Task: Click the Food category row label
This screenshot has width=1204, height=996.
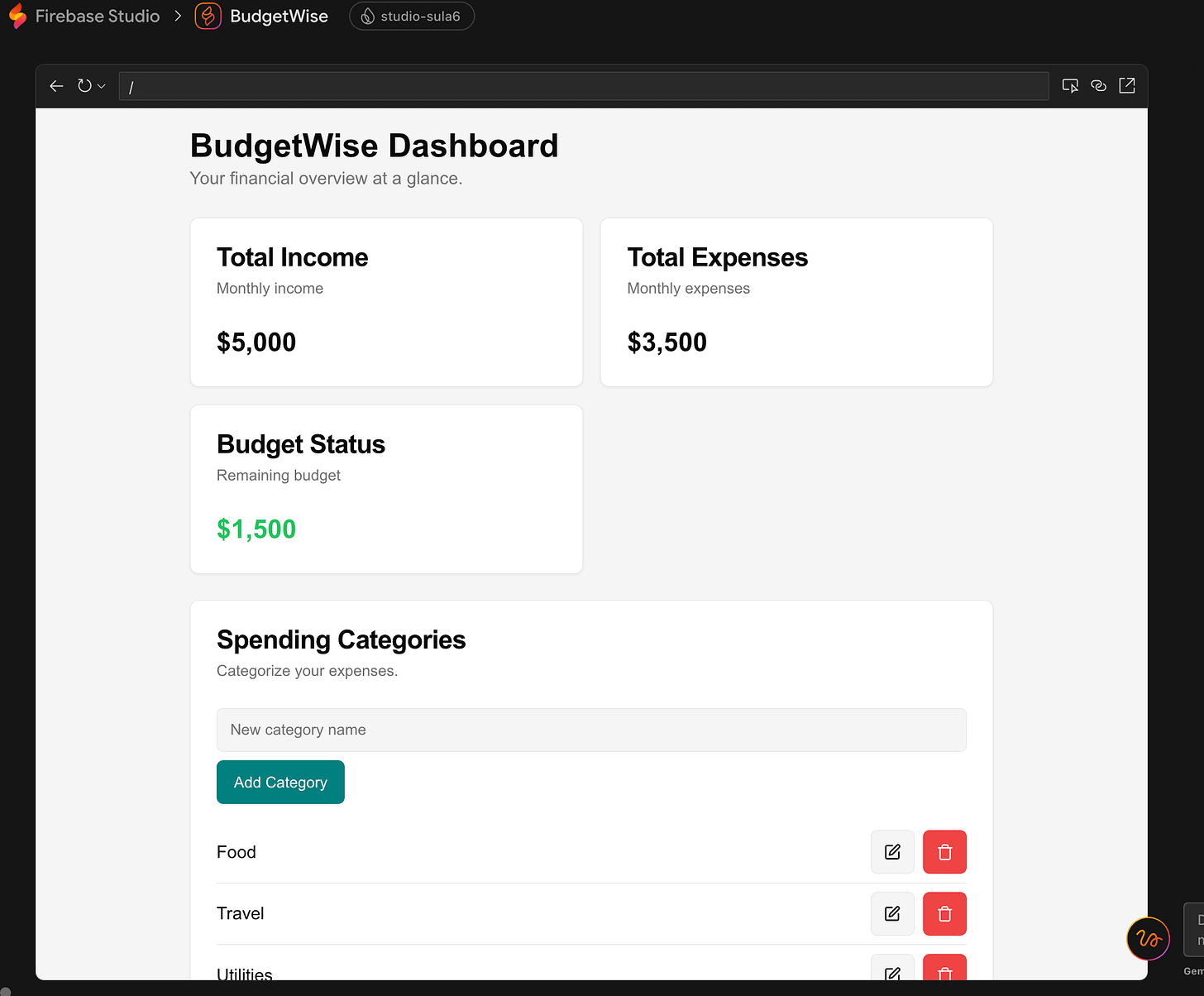Action: pyautogui.click(x=236, y=852)
